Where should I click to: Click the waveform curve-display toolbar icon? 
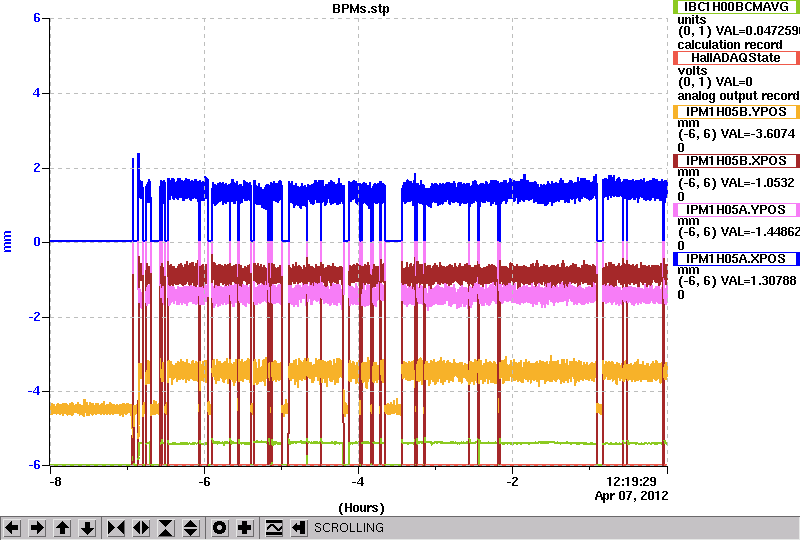tap(274, 528)
